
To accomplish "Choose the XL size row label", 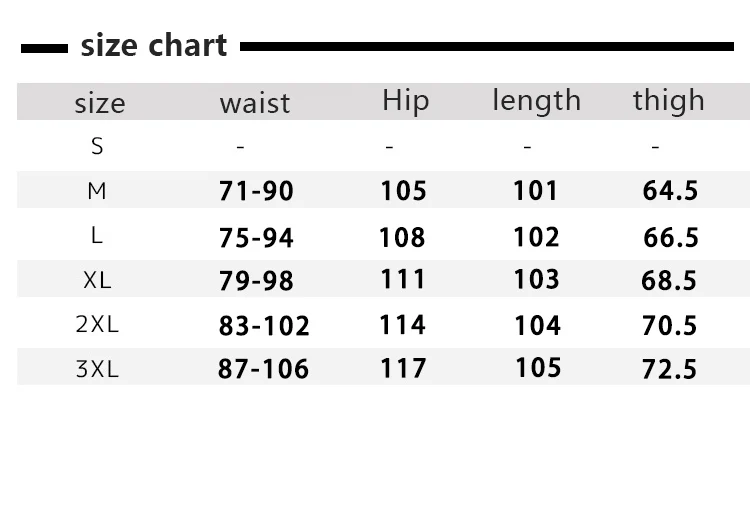I will (97, 280).
